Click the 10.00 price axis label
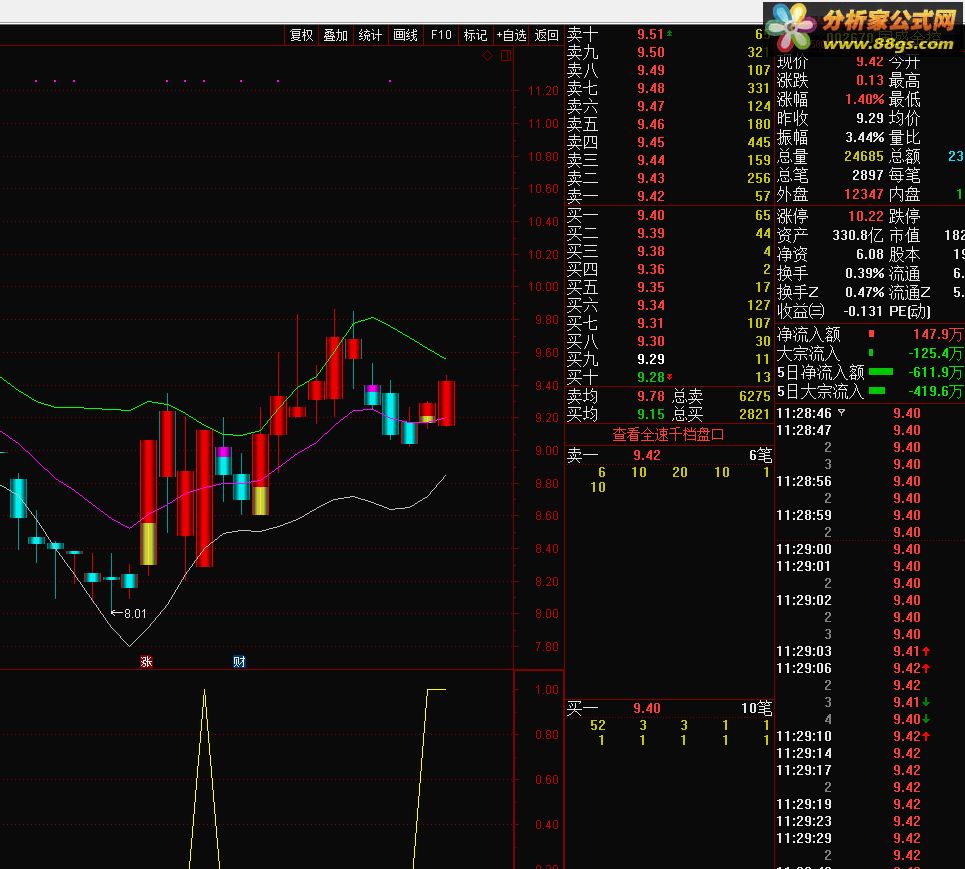This screenshot has height=869, width=965. 543,287
